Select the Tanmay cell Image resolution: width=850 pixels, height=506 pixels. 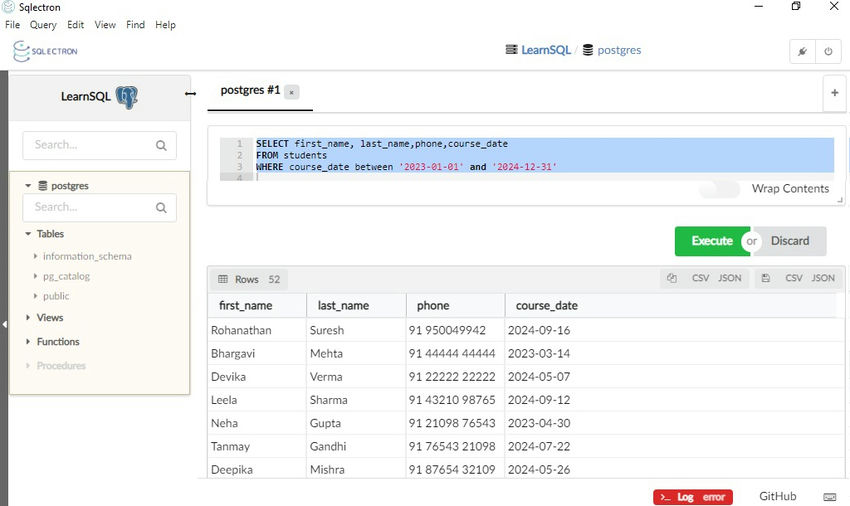coord(257,447)
